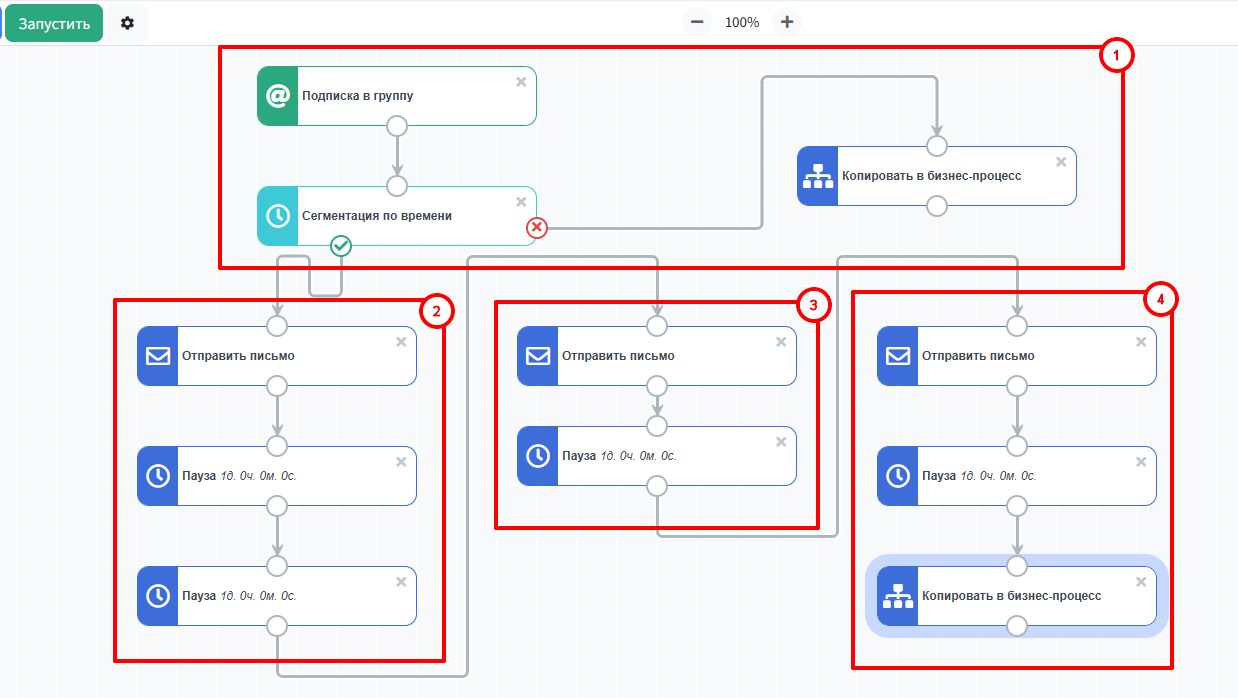The height and width of the screenshot is (698, 1238).
Task: Delete the highlighted Копировать в бизнес-процесс block via X
Action: pos(1141,582)
